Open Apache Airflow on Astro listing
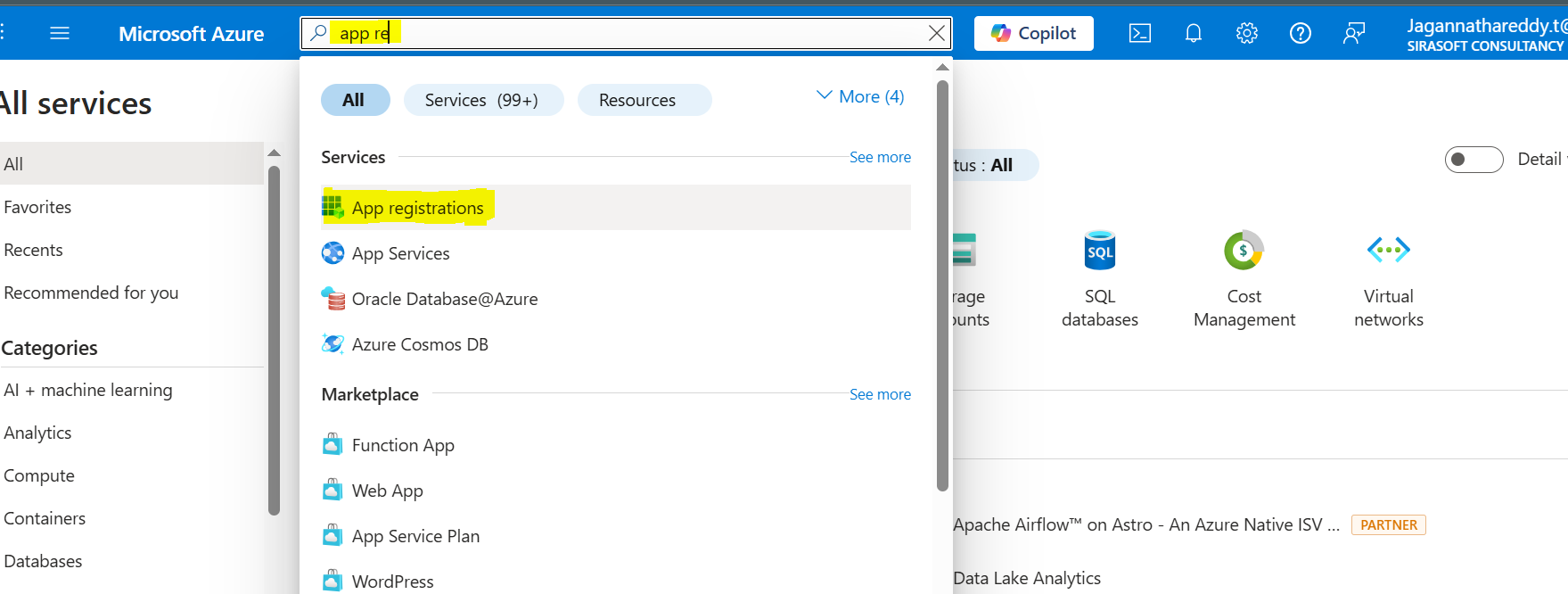 [1146, 525]
